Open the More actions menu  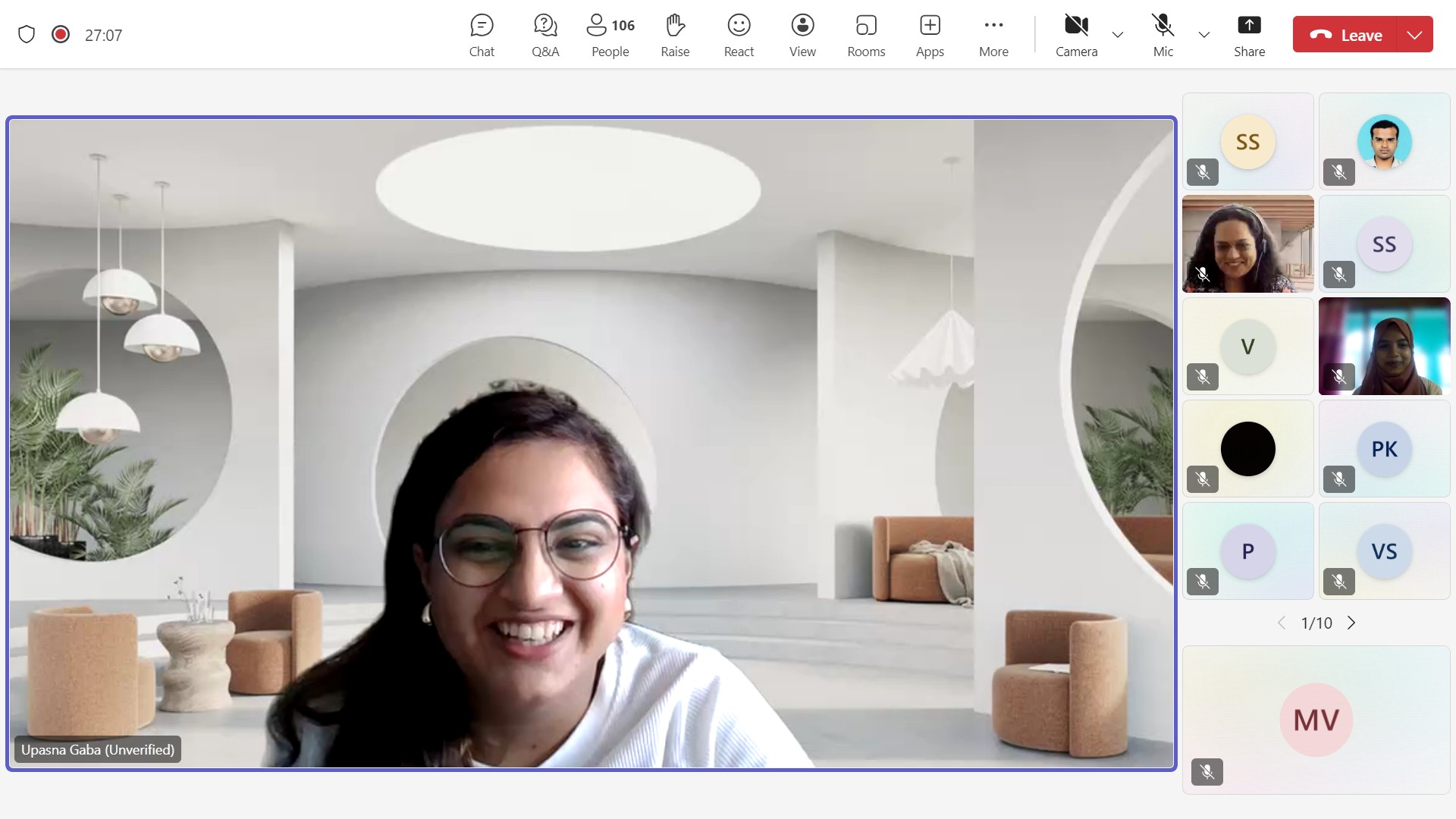[x=993, y=35]
